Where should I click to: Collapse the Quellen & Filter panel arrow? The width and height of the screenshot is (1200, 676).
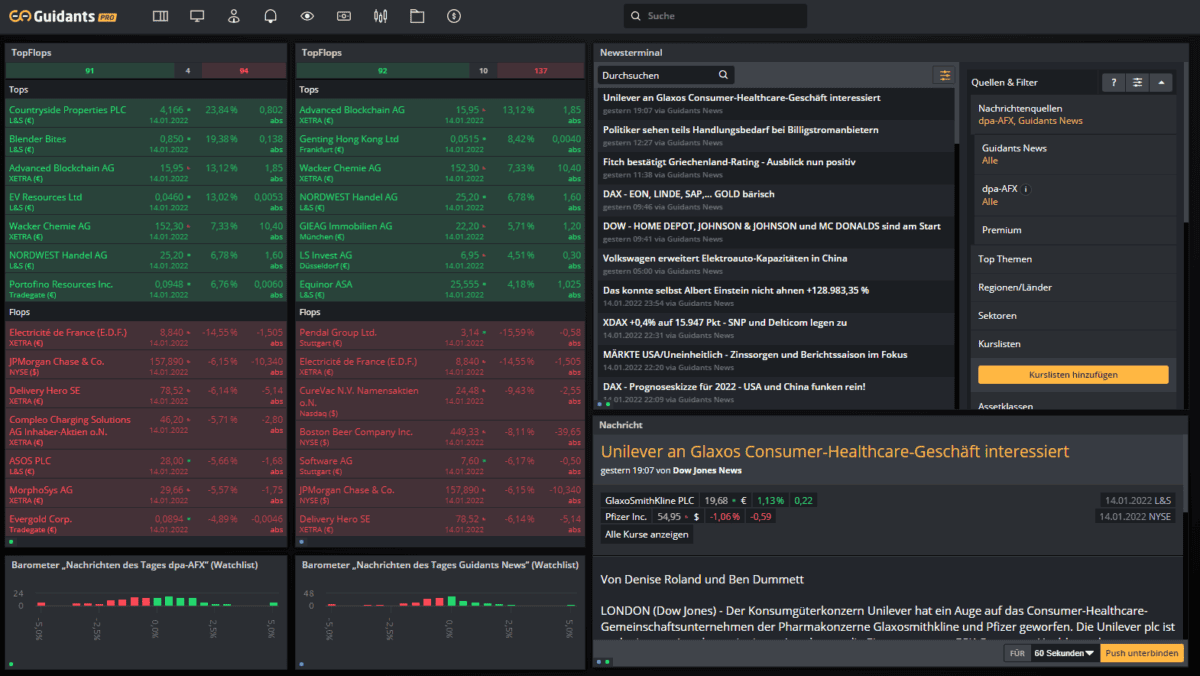(x=1161, y=83)
